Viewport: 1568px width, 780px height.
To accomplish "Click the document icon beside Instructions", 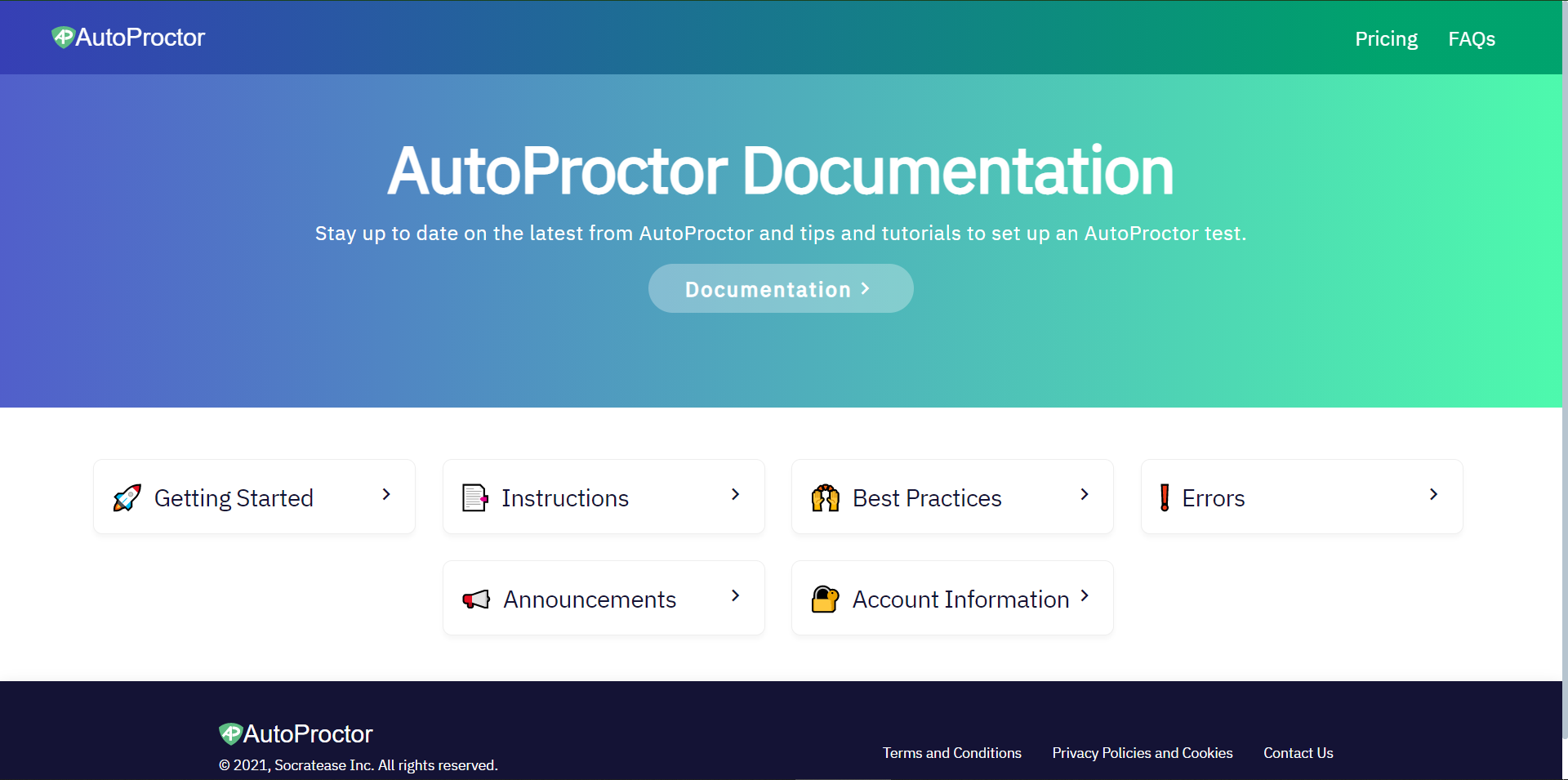I will (474, 497).
